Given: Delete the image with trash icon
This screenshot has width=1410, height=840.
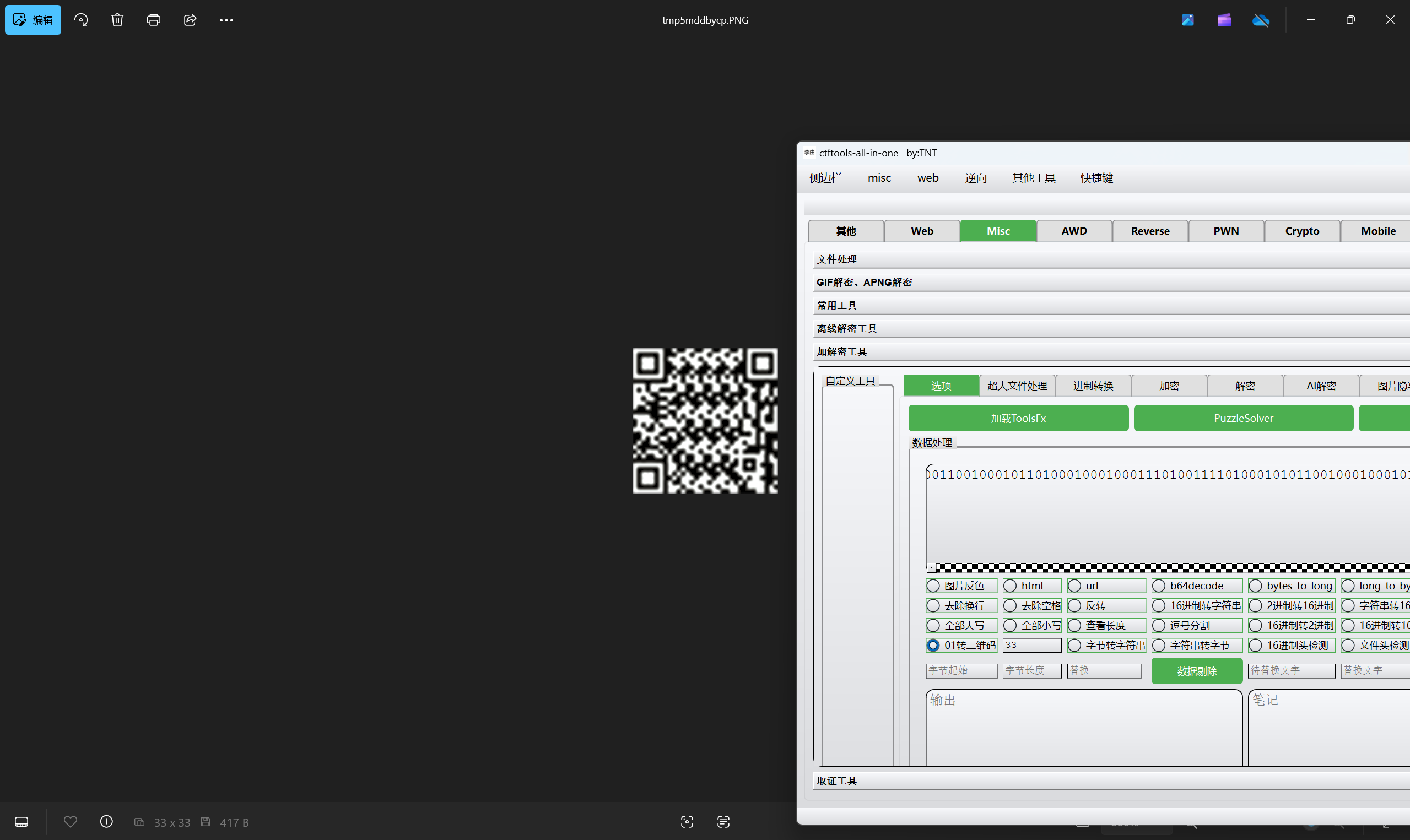Looking at the screenshot, I should click(117, 20).
